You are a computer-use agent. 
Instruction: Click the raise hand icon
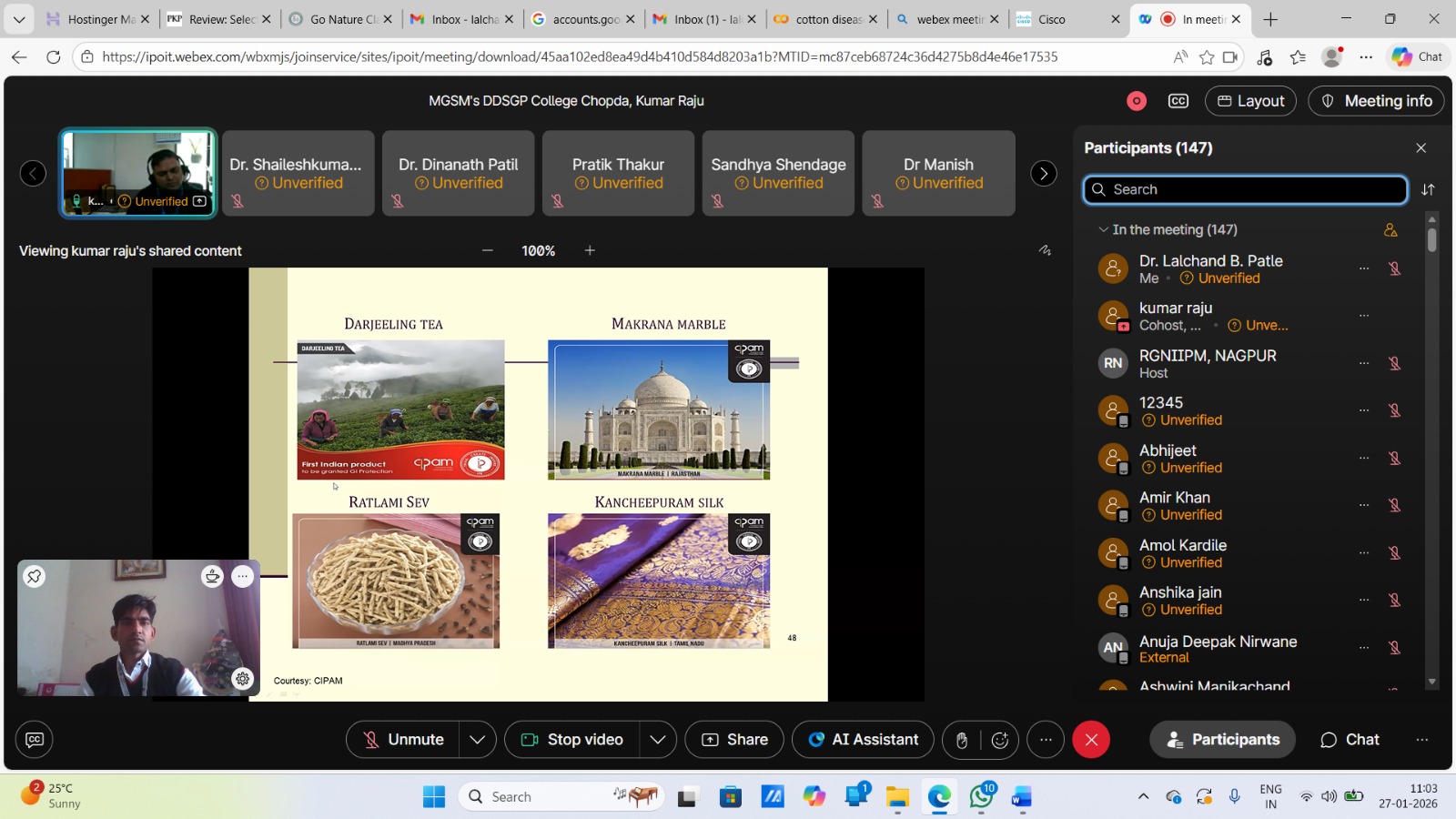point(962,740)
